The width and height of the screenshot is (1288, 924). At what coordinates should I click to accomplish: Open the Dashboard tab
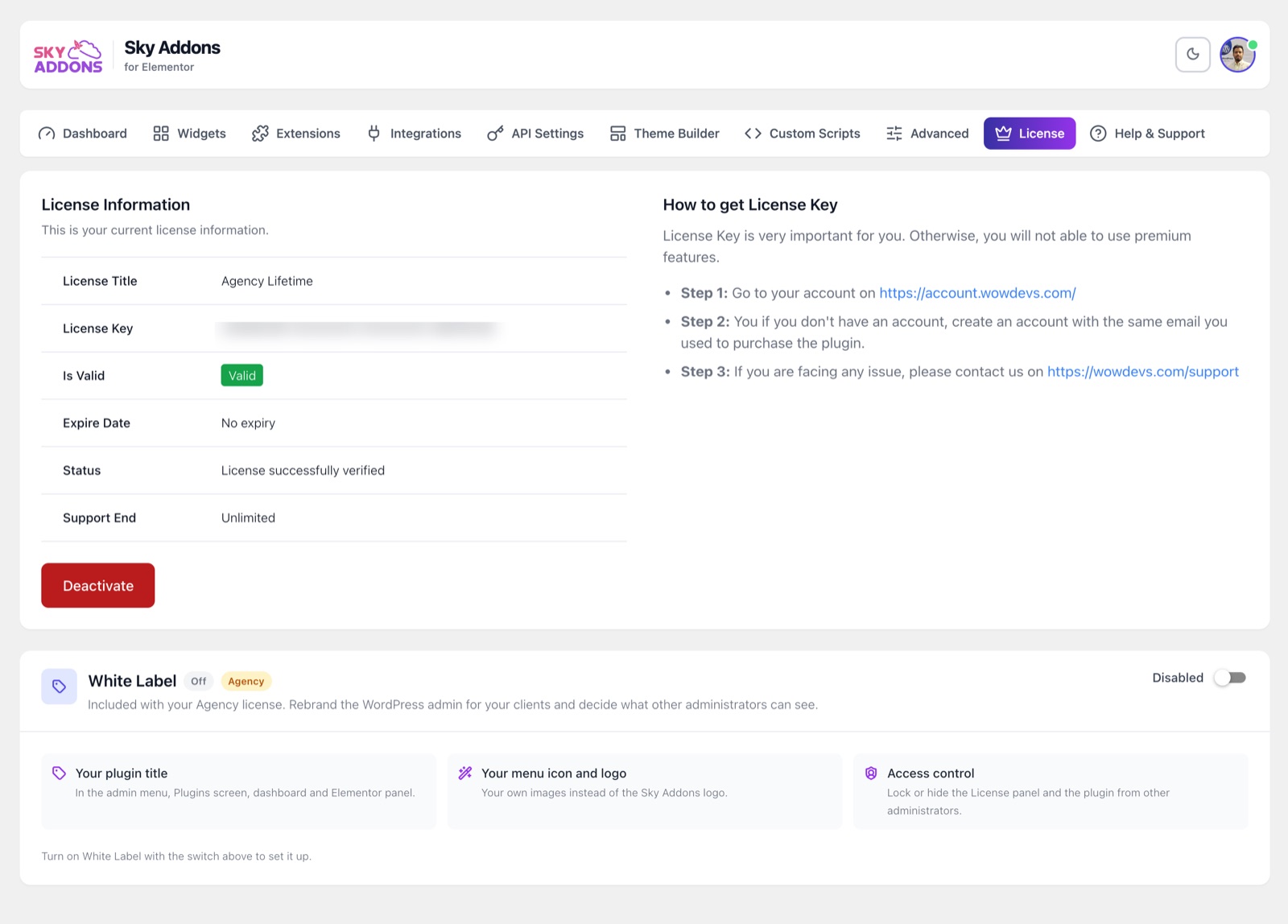(x=83, y=134)
